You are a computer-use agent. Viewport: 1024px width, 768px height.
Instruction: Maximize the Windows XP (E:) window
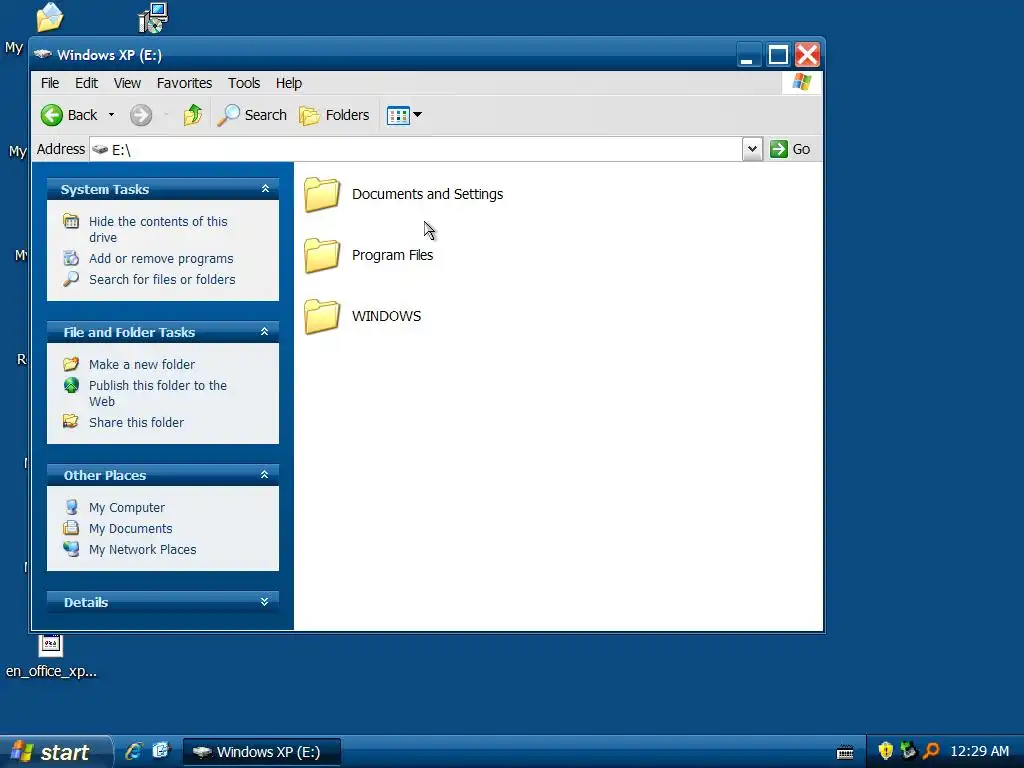tap(778, 55)
